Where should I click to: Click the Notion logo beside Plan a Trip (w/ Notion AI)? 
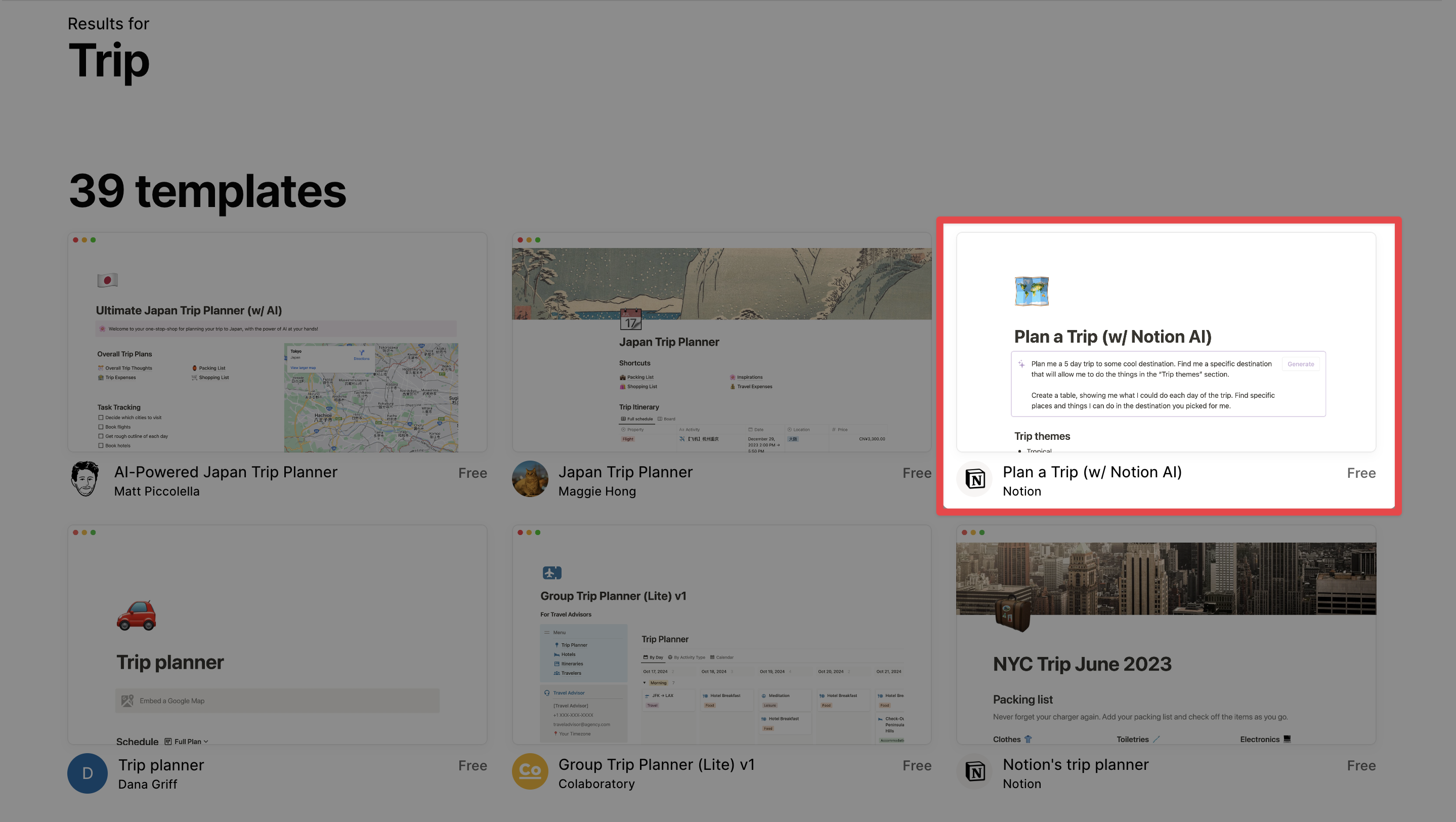(x=974, y=479)
